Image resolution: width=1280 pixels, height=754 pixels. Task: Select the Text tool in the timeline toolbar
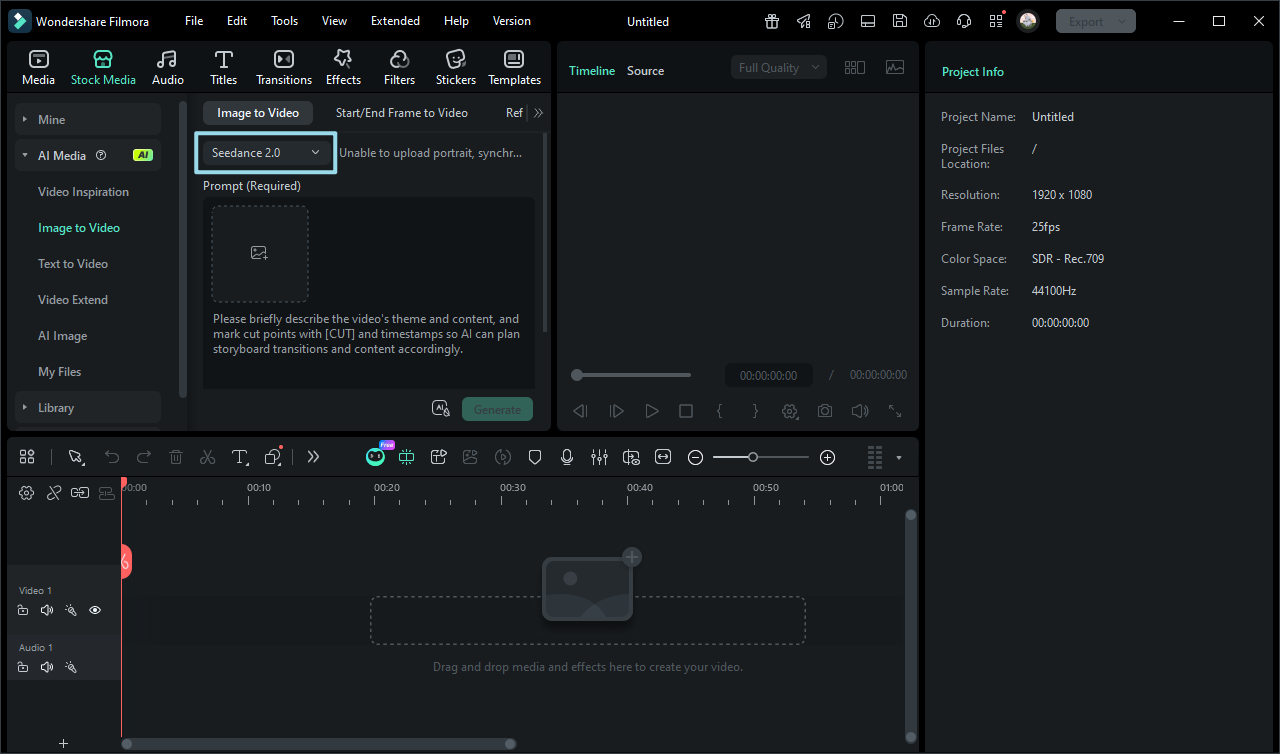click(239, 457)
